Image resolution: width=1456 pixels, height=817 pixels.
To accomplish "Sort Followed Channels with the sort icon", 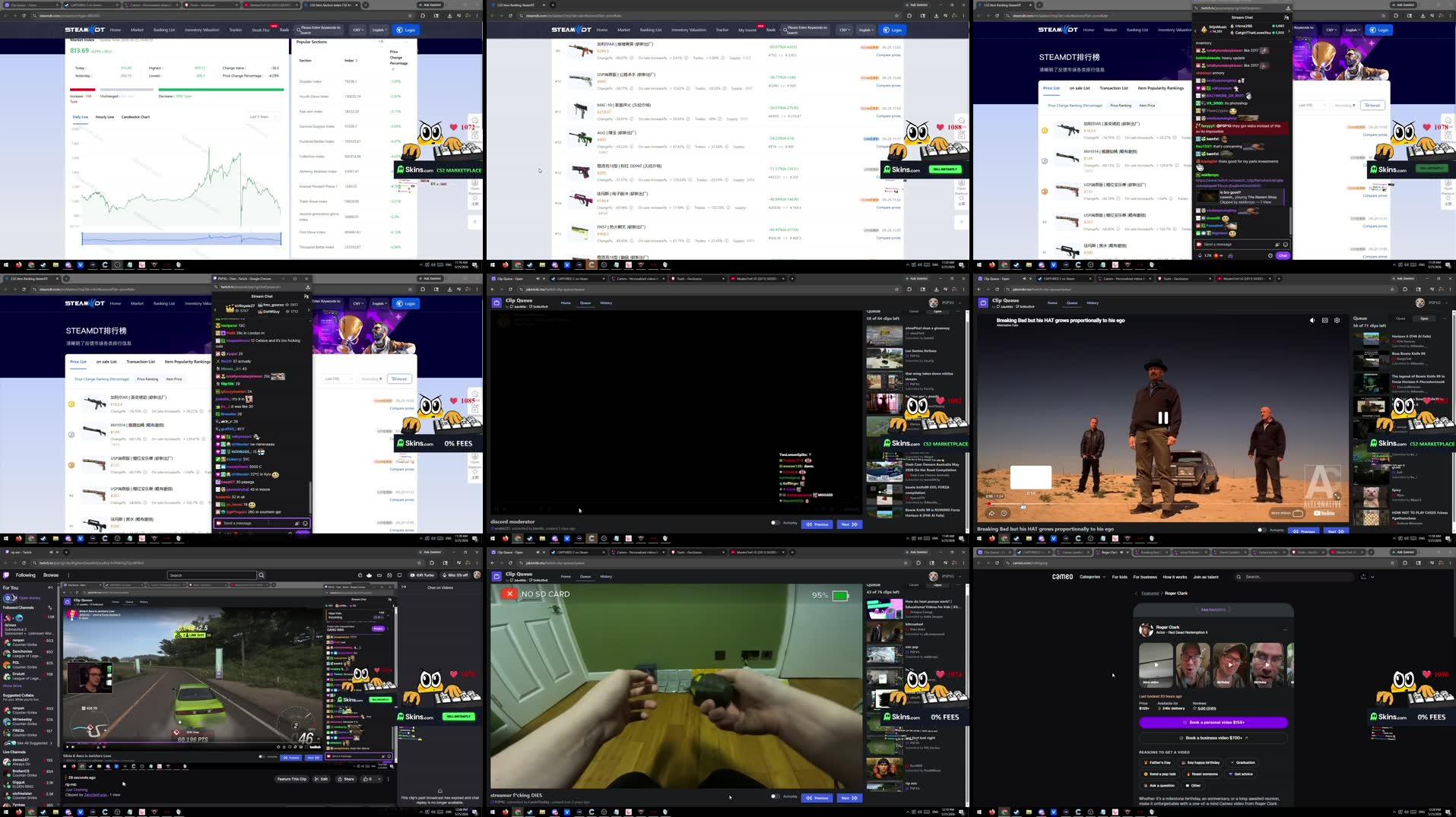I will click(51, 607).
